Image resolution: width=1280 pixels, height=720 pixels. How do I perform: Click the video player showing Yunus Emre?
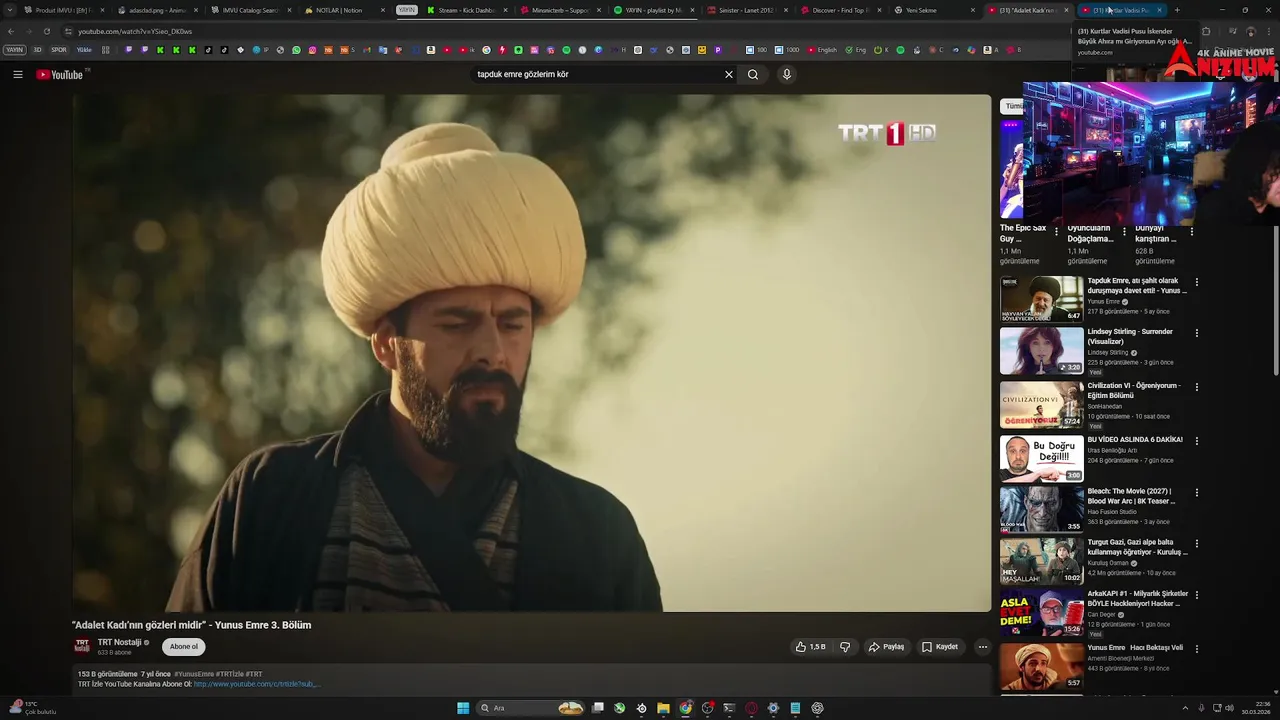pyautogui.click(x=531, y=353)
